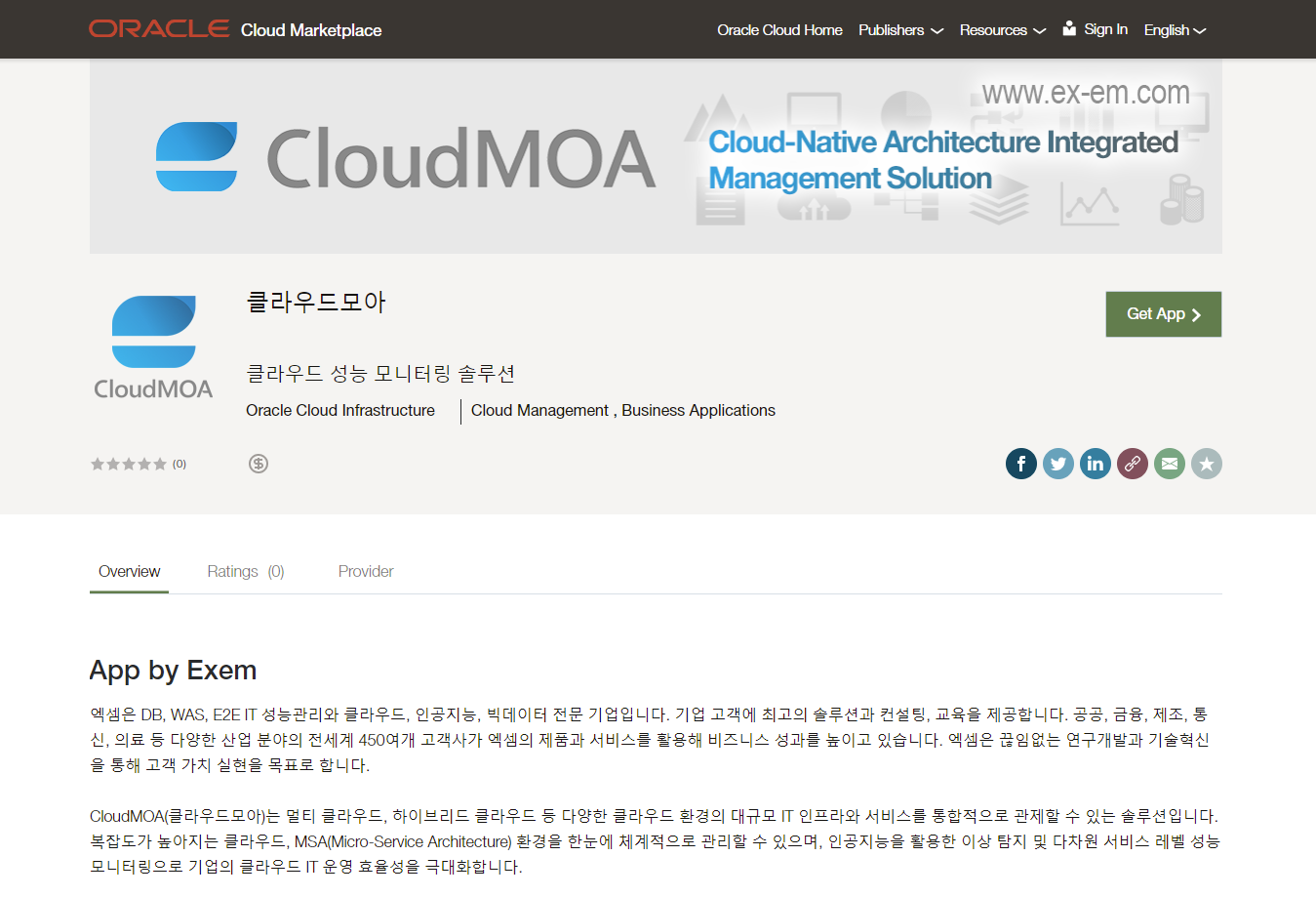Screen dimensions: 1316x897
Task: Switch to the Ratings (0) tab
Action: [246, 572]
